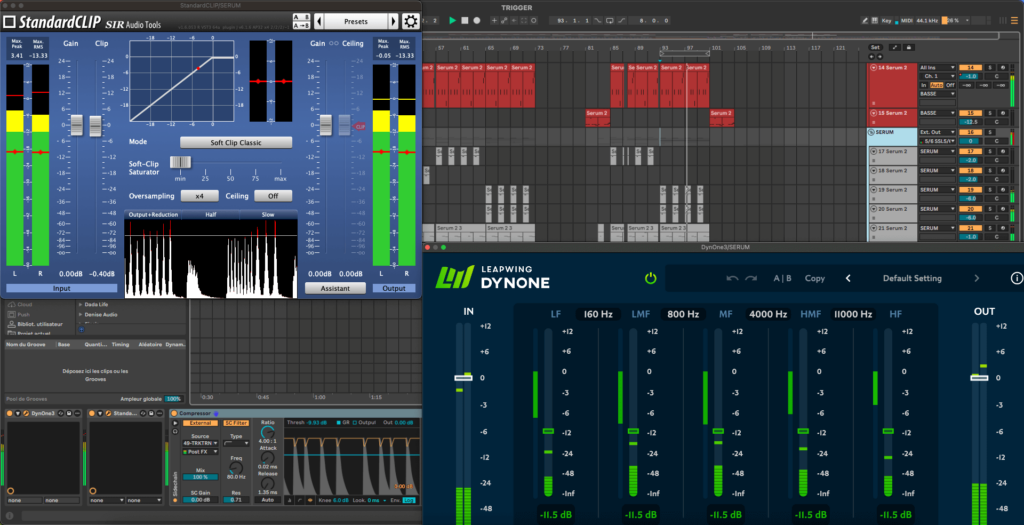Click Soft Clip Classic mode button
The height and width of the screenshot is (525, 1024).
(x=236, y=142)
